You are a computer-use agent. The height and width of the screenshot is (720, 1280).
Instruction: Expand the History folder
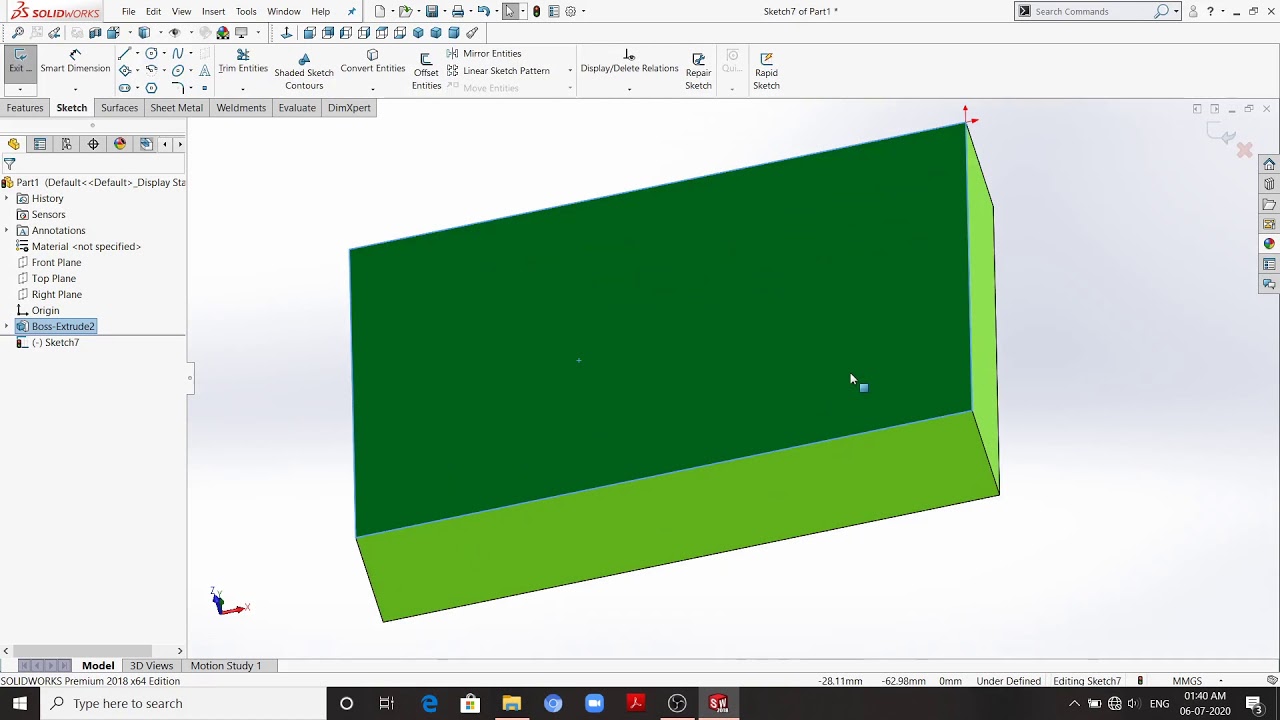(6, 198)
